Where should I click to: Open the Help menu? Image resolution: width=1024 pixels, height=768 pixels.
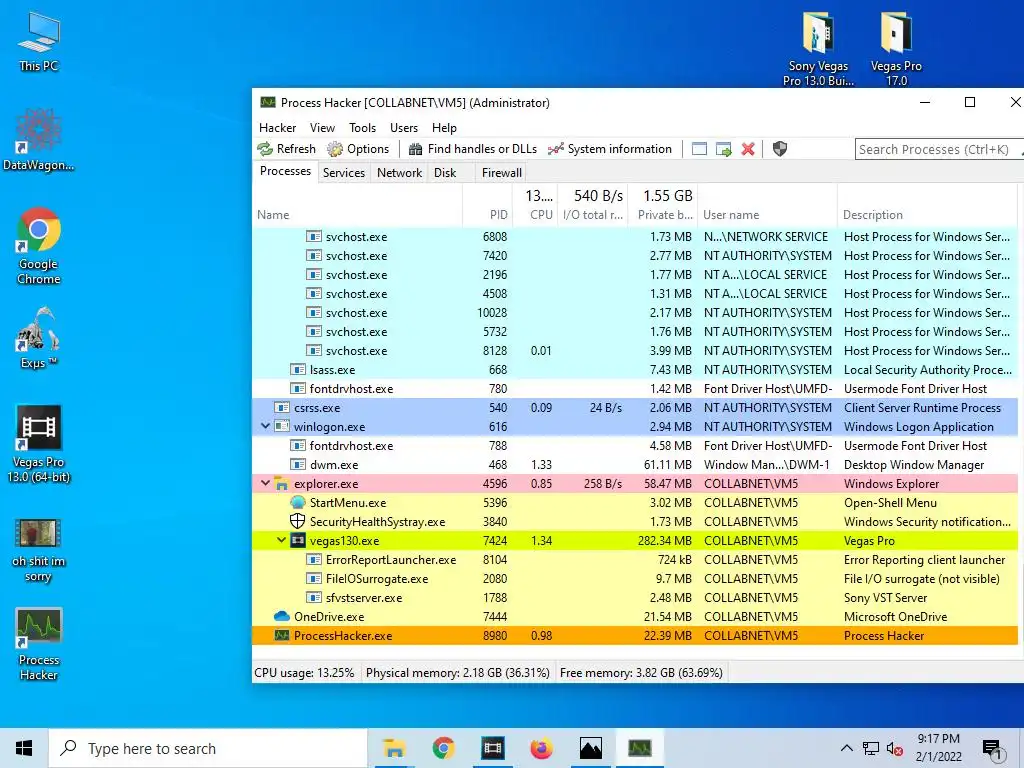(444, 128)
